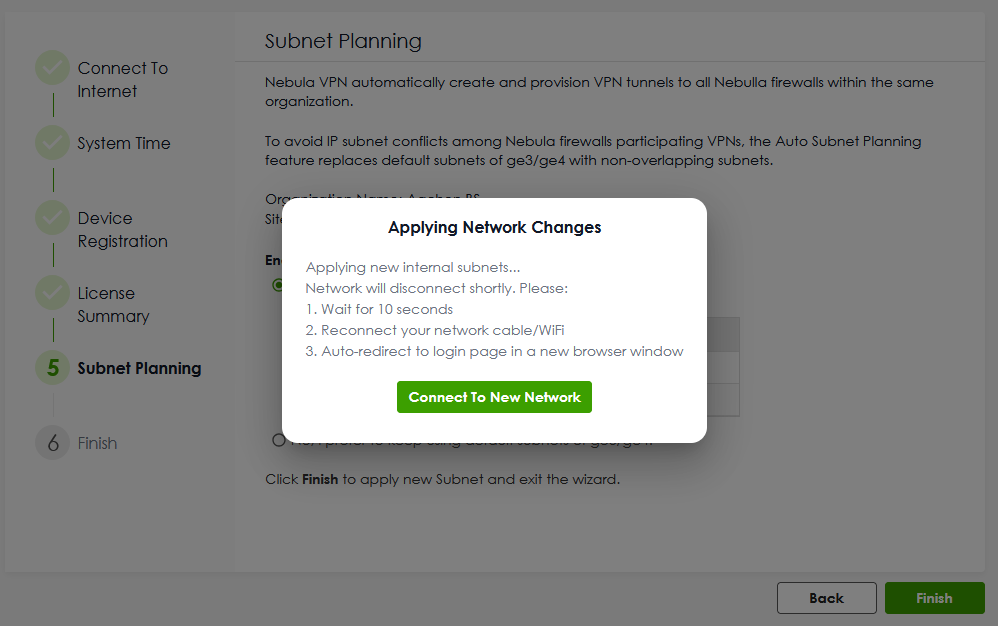Click the step 6 Finish circle icon
998x626 pixels.
52,443
